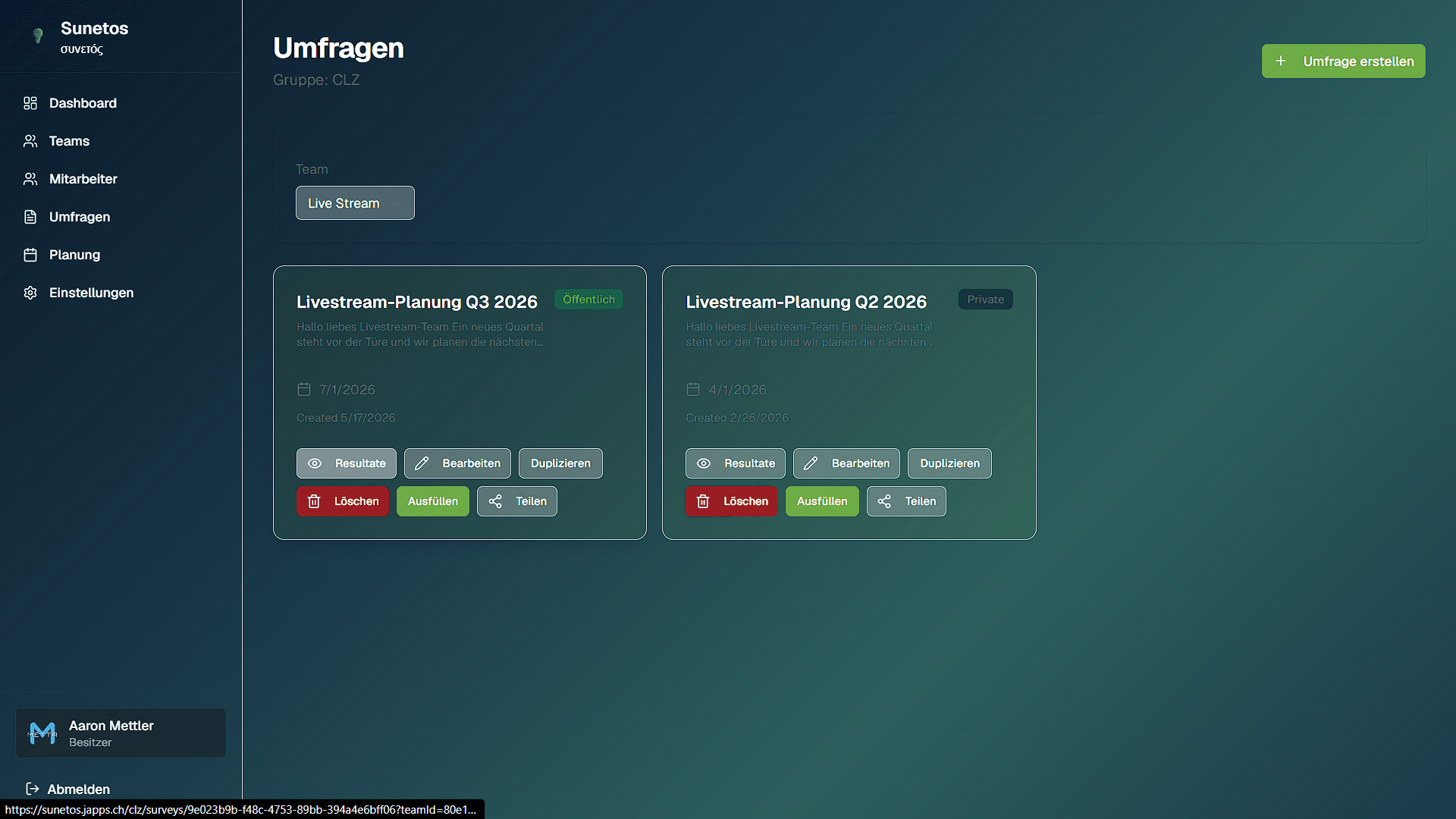Click the Umfragen page heading
This screenshot has height=819, width=1456.
(x=338, y=48)
